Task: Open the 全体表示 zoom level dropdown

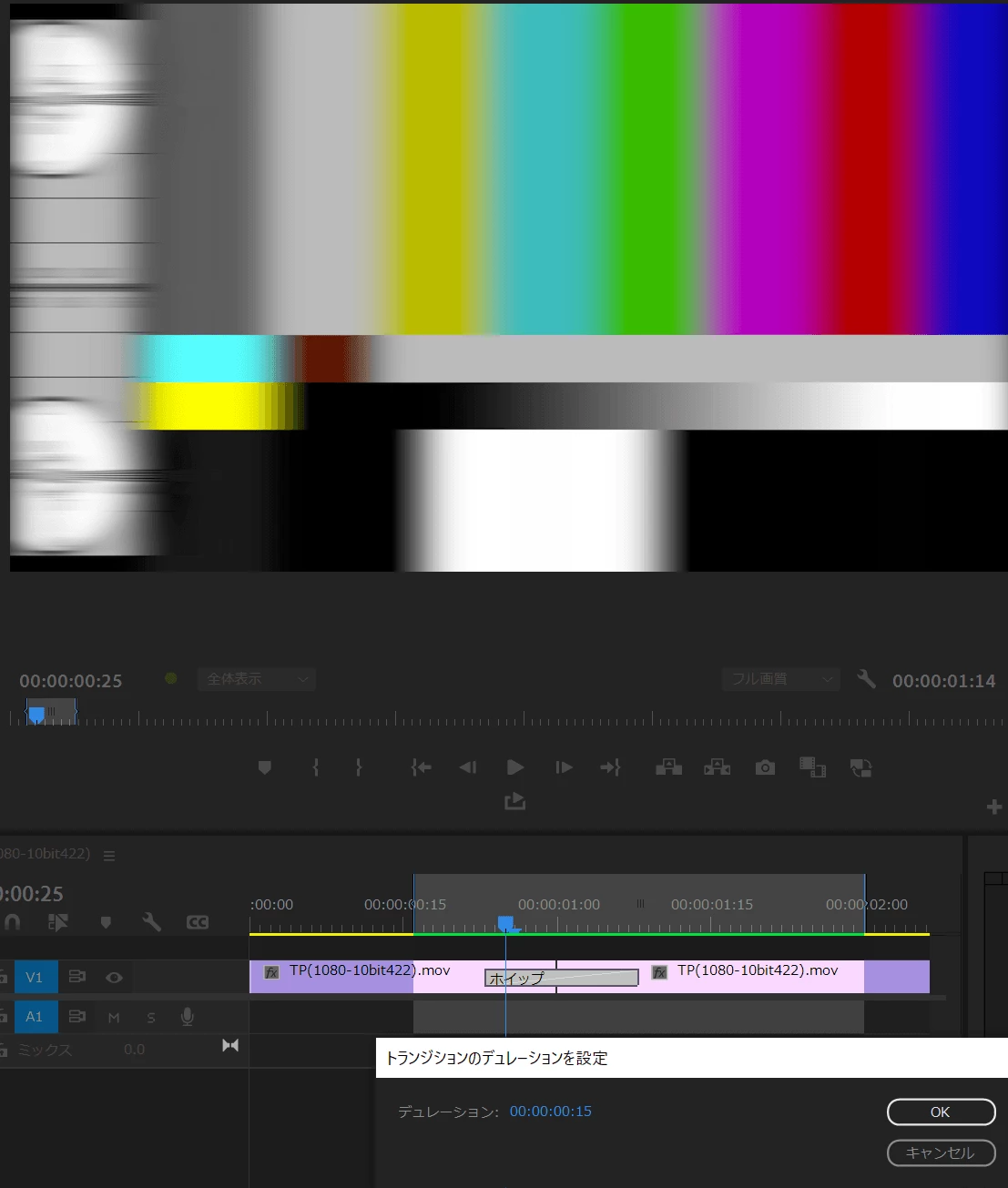Action: [x=257, y=679]
